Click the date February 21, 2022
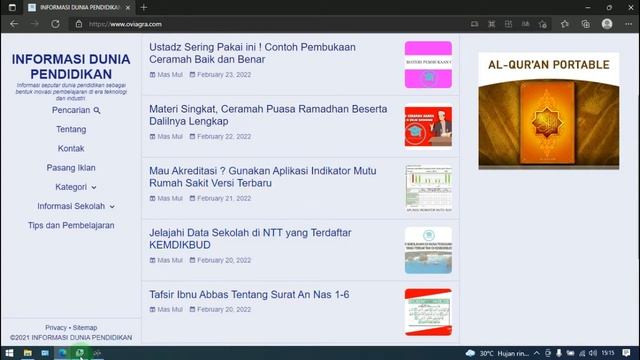 pos(224,198)
